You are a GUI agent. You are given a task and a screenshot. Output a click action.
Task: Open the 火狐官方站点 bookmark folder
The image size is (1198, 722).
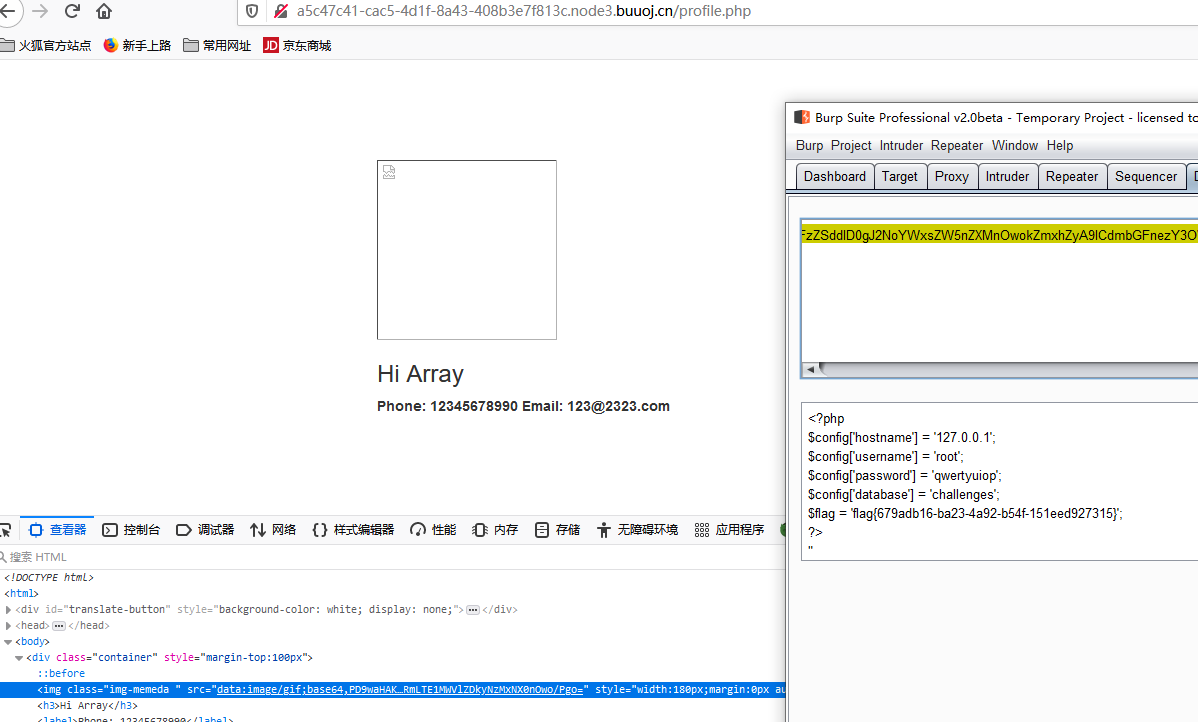click(46, 46)
